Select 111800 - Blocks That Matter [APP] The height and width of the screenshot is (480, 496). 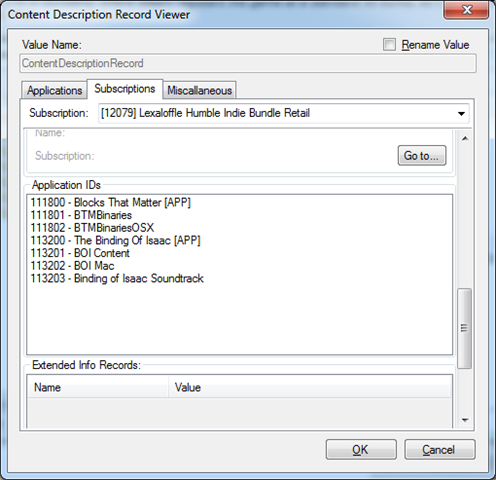(x=111, y=202)
